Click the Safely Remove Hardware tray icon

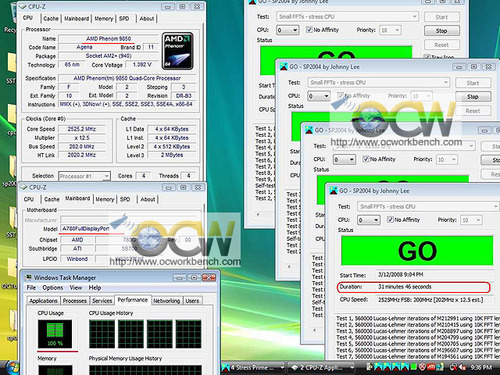click(x=369, y=367)
